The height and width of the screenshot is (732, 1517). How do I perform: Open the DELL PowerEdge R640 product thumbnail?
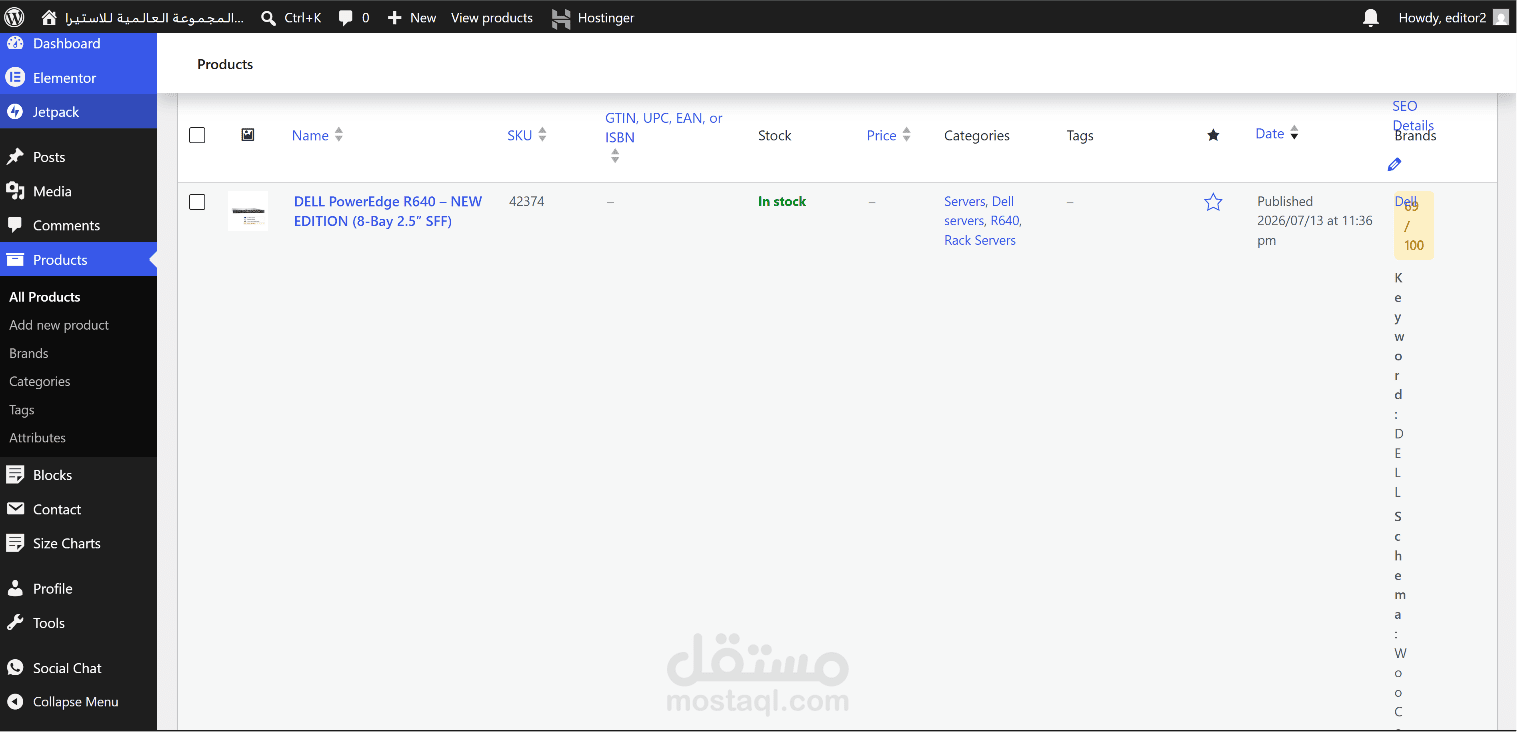coord(248,211)
